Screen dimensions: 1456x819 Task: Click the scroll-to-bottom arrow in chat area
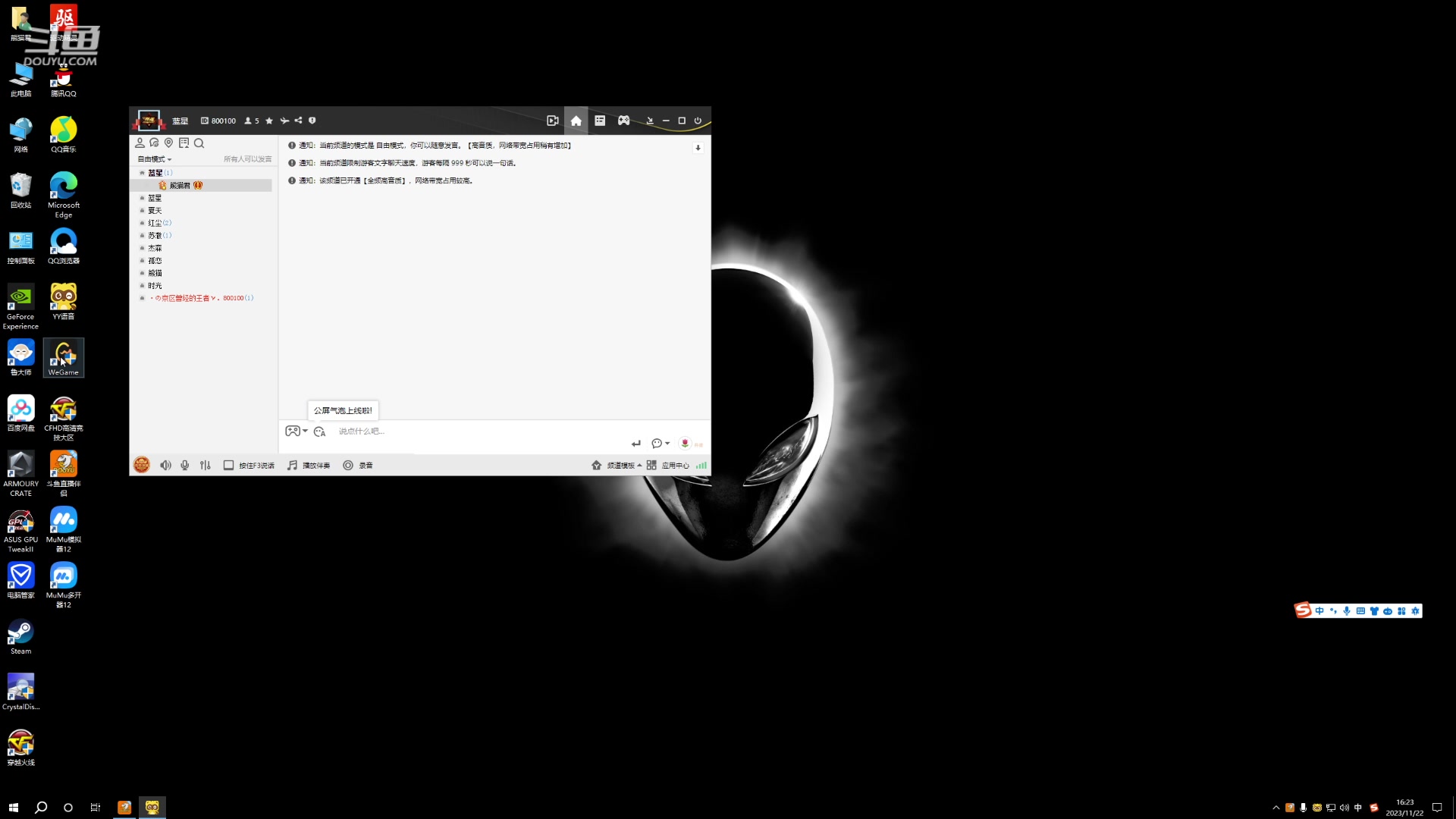[x=698, y=148]
